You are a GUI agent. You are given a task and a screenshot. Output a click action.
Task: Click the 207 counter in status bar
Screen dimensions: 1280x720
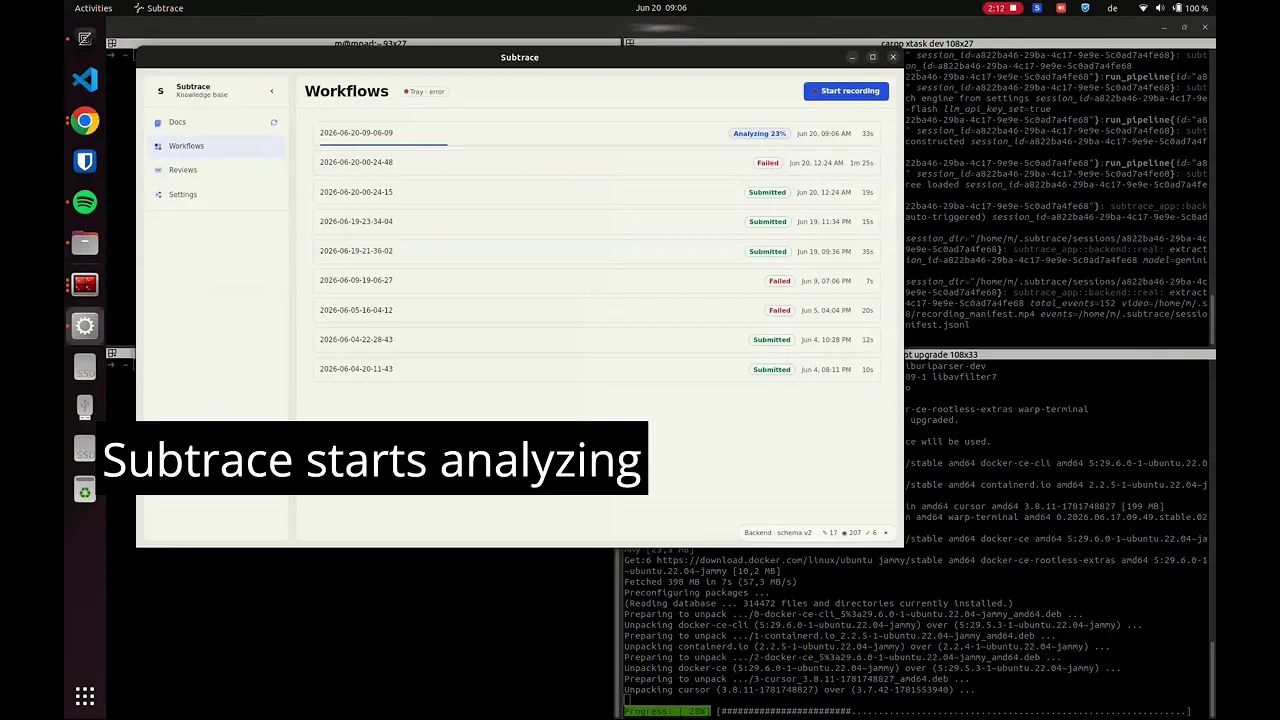click(x=852, y=533)
